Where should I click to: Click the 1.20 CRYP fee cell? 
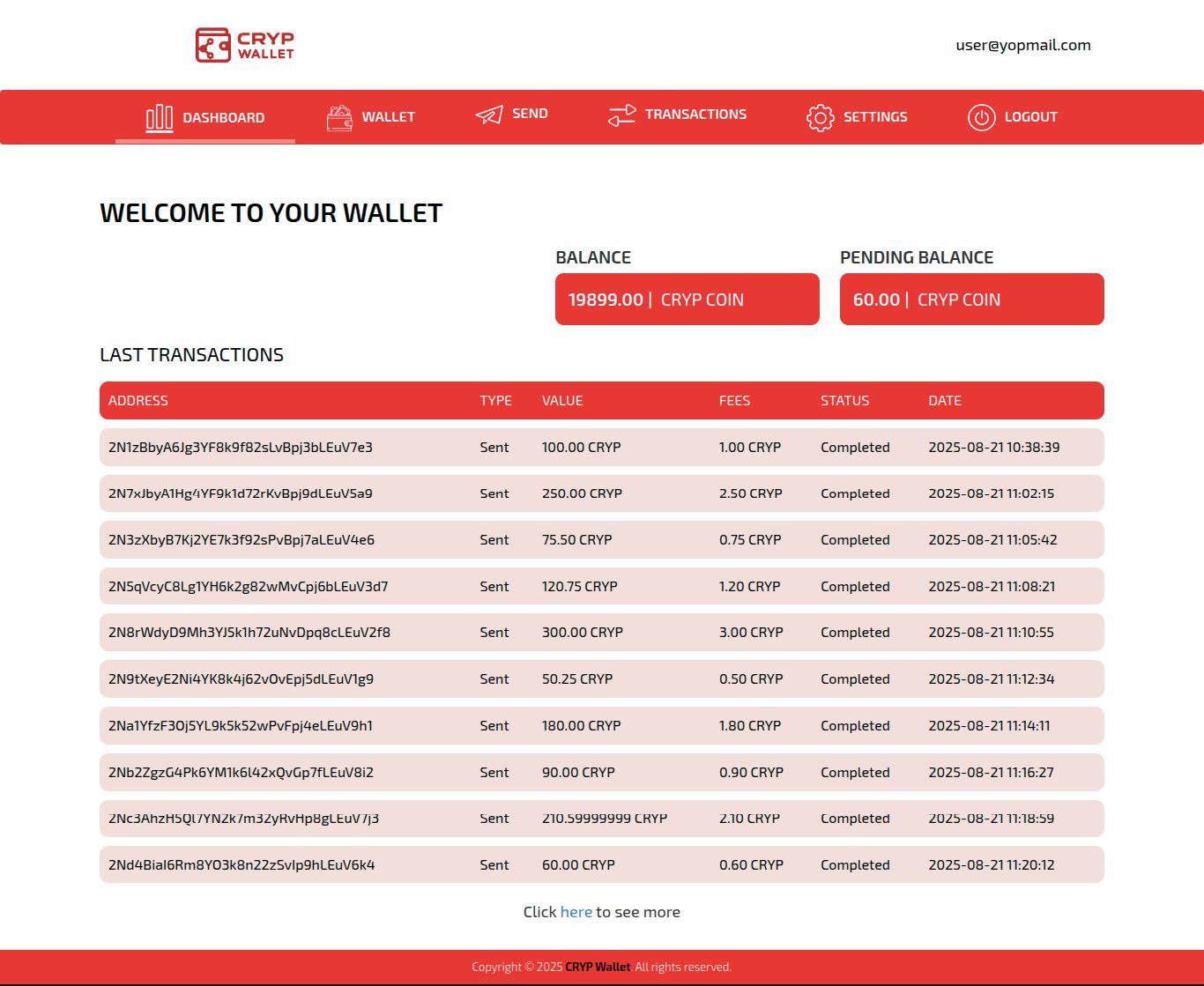click(x=750, y=587)
